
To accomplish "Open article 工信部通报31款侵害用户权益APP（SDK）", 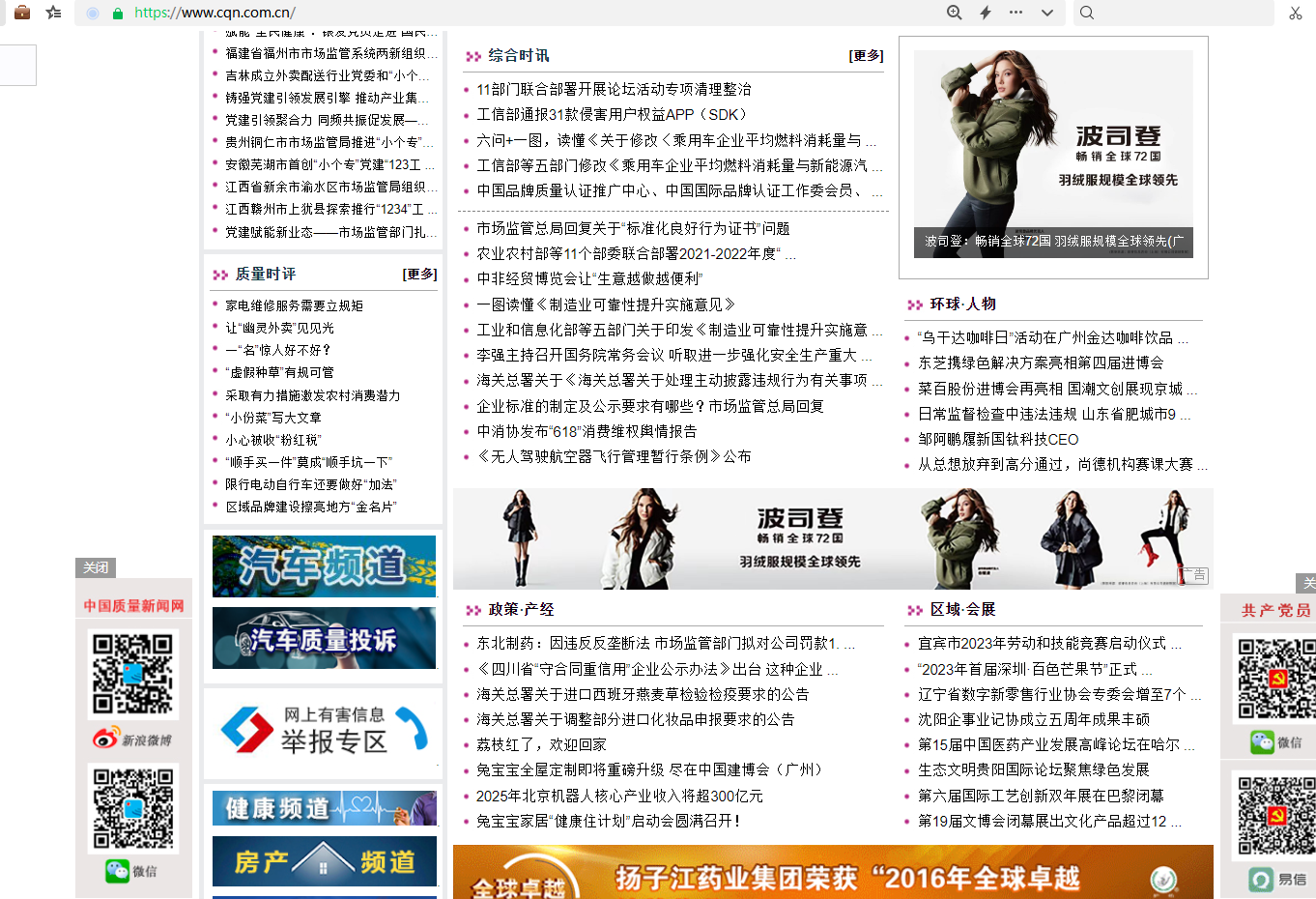I will click(612, 114).
